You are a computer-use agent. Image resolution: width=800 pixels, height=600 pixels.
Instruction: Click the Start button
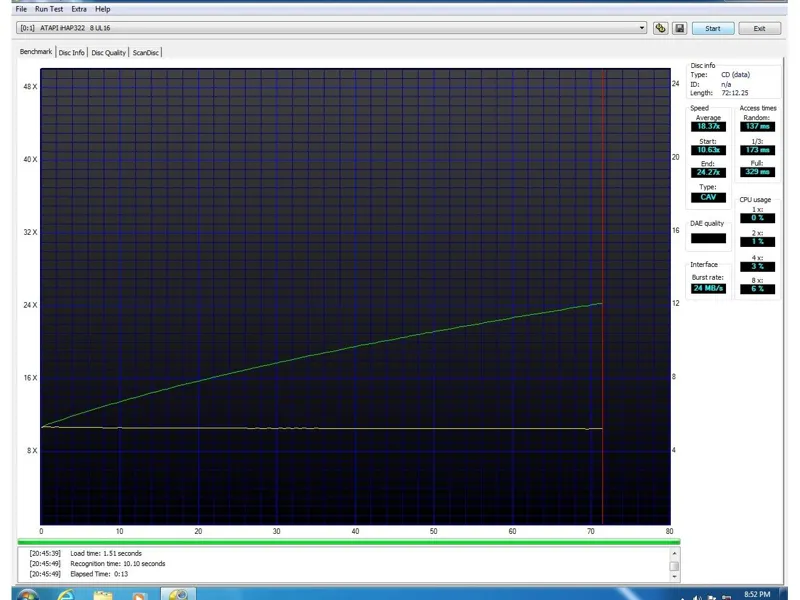(x=713, y=29)
